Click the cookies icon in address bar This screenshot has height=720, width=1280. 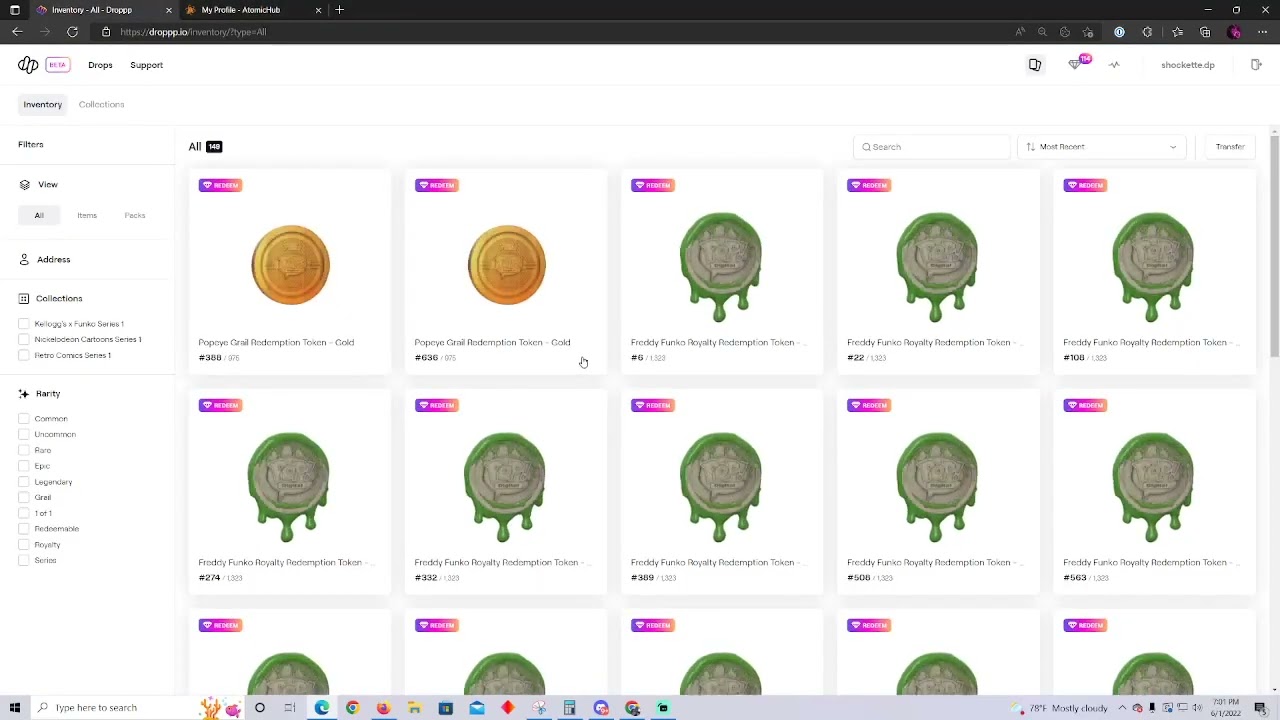click(x=1065, y=32)
